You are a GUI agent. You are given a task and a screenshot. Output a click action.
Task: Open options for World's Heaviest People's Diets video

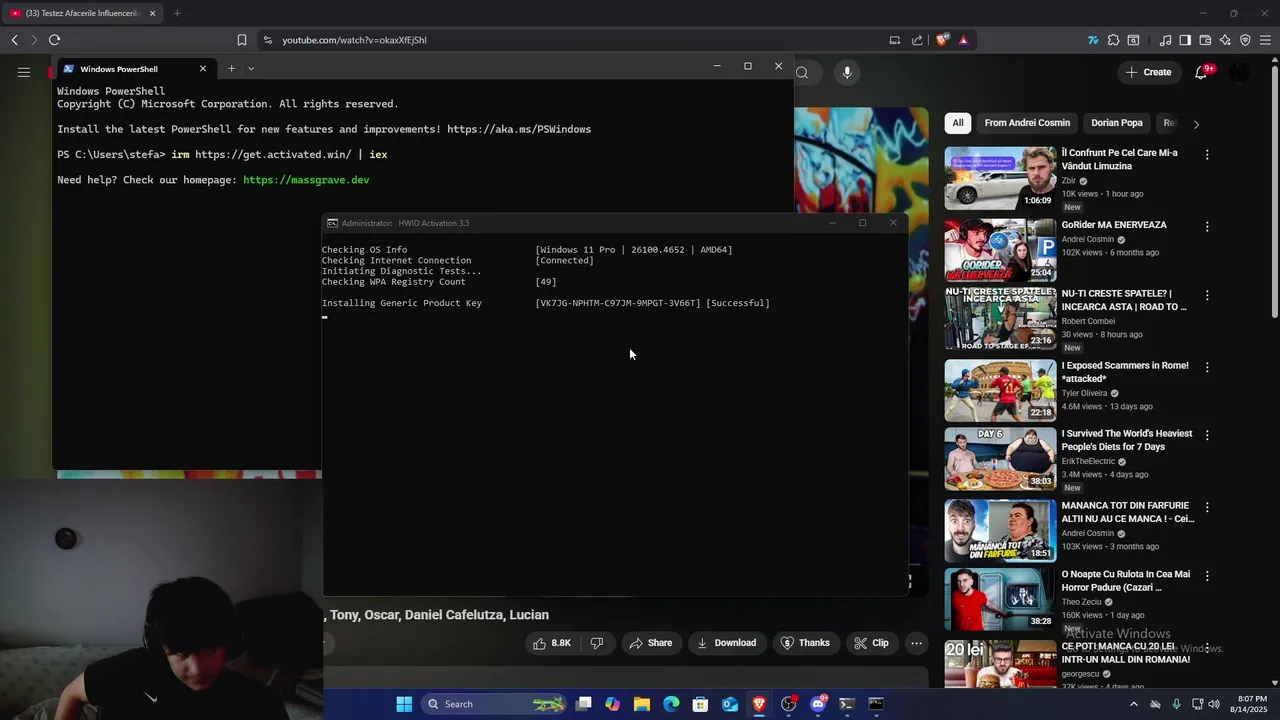pyautogui.click(x=1207, y=436)
